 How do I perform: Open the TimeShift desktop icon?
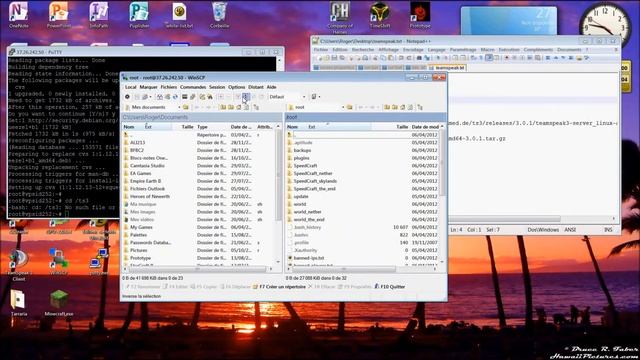coord(380,15)
